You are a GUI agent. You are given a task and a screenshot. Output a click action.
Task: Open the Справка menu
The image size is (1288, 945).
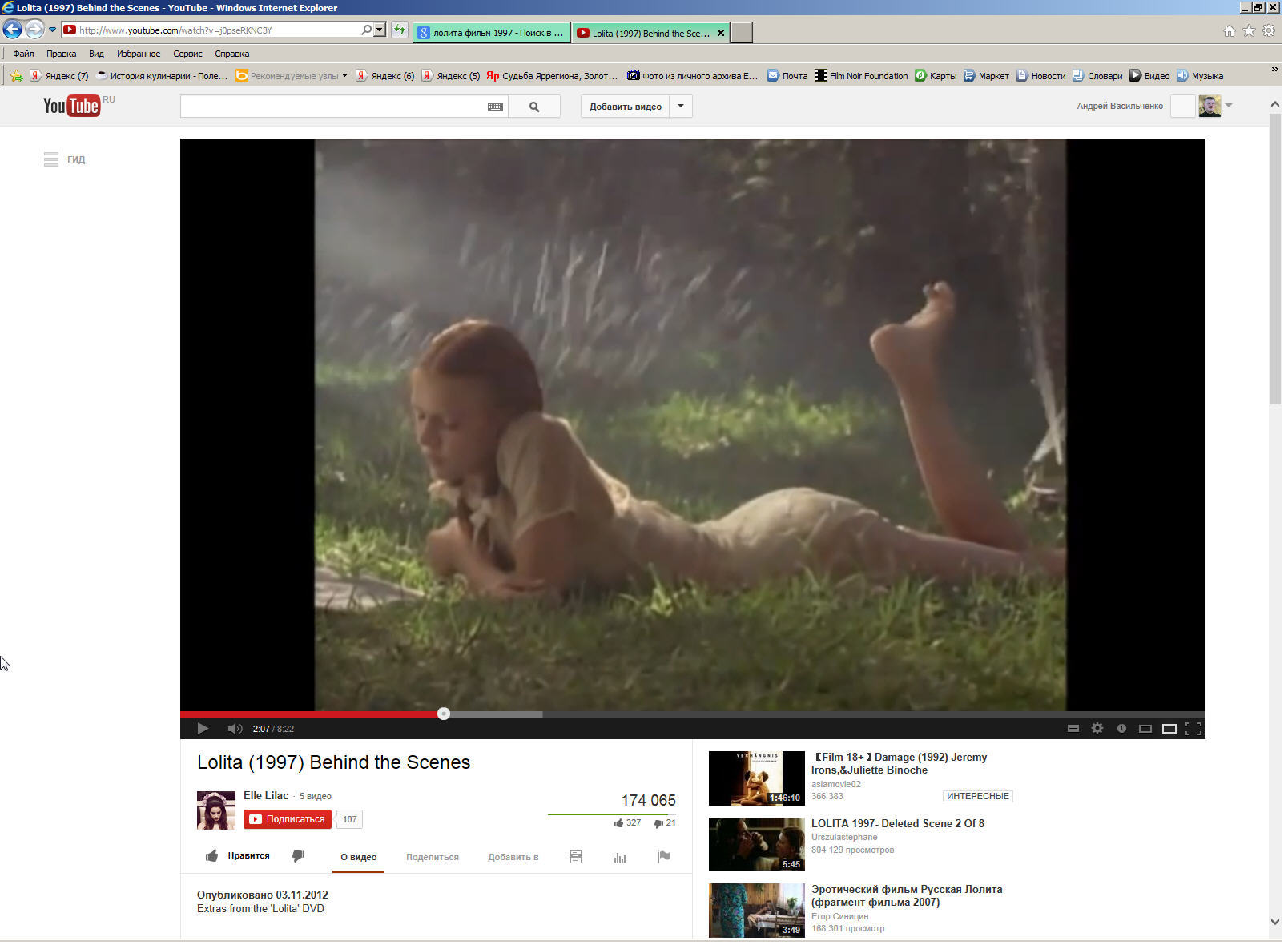pos(233,54)
